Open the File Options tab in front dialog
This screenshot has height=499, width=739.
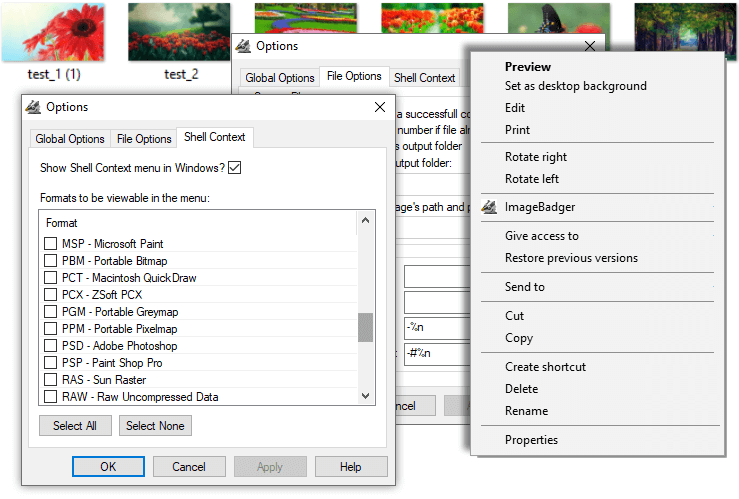point(144,139)
